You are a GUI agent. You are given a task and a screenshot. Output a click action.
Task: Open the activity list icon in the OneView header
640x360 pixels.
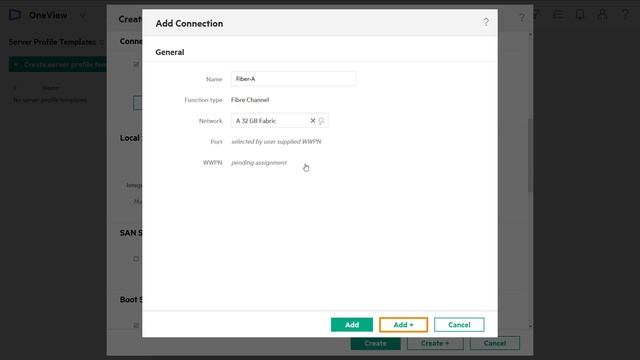[558, 15]
